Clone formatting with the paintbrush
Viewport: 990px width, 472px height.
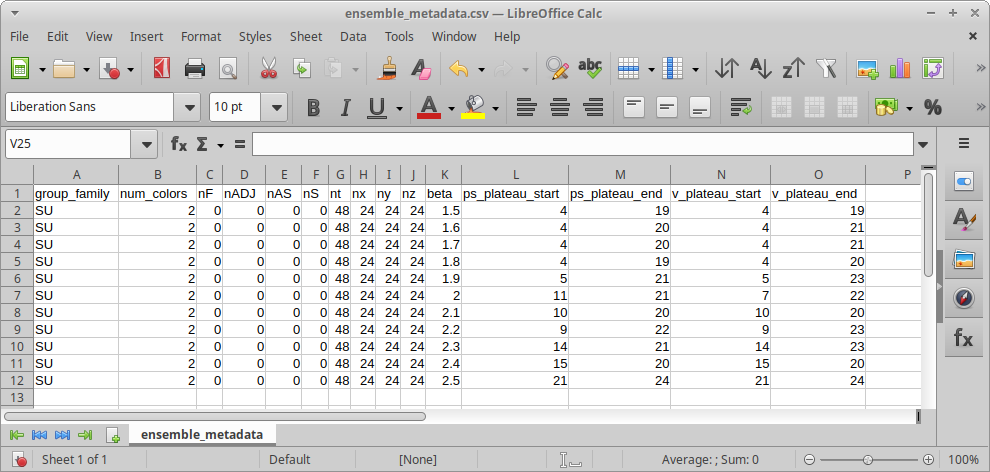[386, 68]
